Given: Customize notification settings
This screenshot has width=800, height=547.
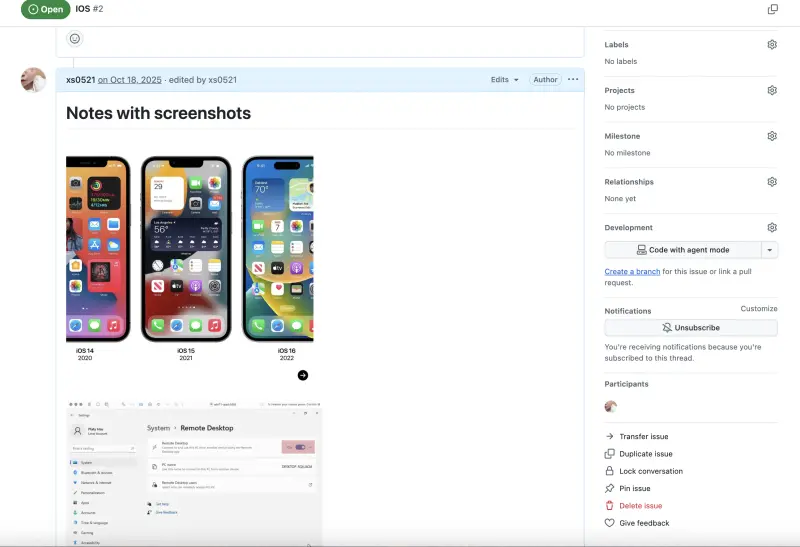Looking at the screenshot, I should [x=758, y=309].
